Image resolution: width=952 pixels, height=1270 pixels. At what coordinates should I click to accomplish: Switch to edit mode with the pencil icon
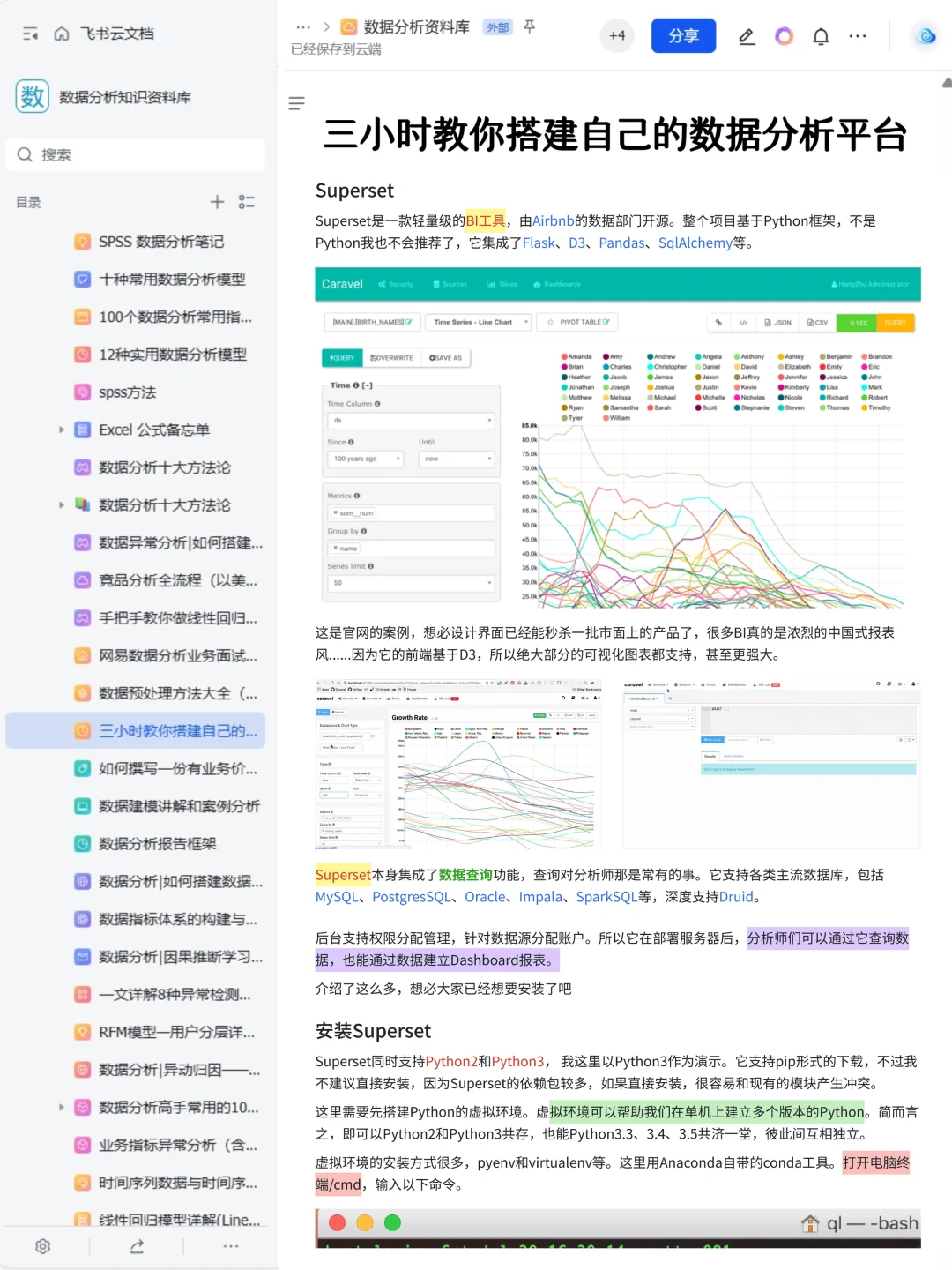[x=747, y=36]
